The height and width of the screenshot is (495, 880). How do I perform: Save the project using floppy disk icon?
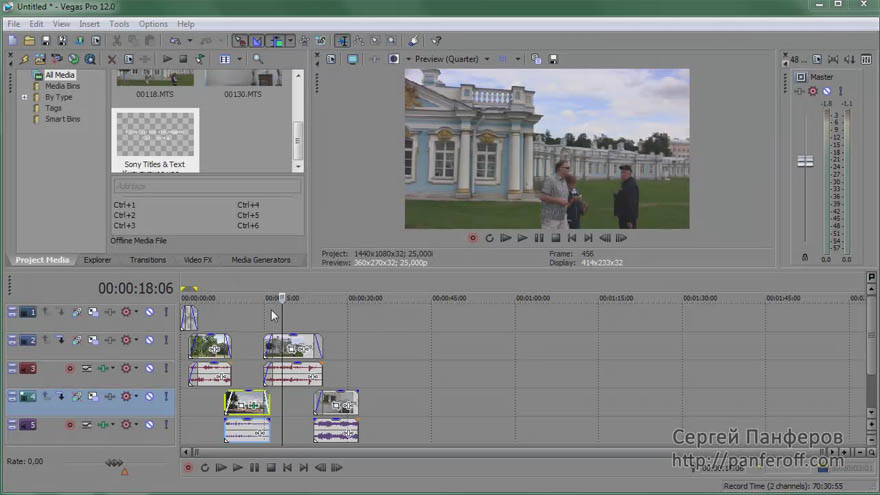tap(46, 41)
